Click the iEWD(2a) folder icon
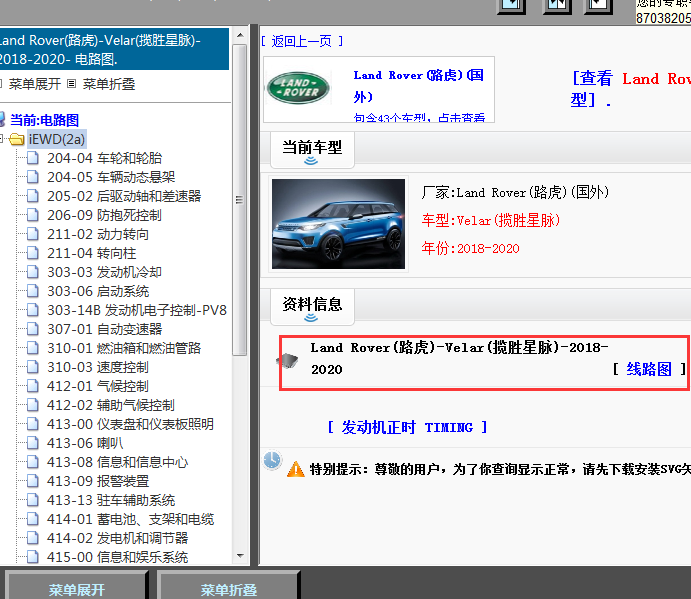 coord(17,139)
